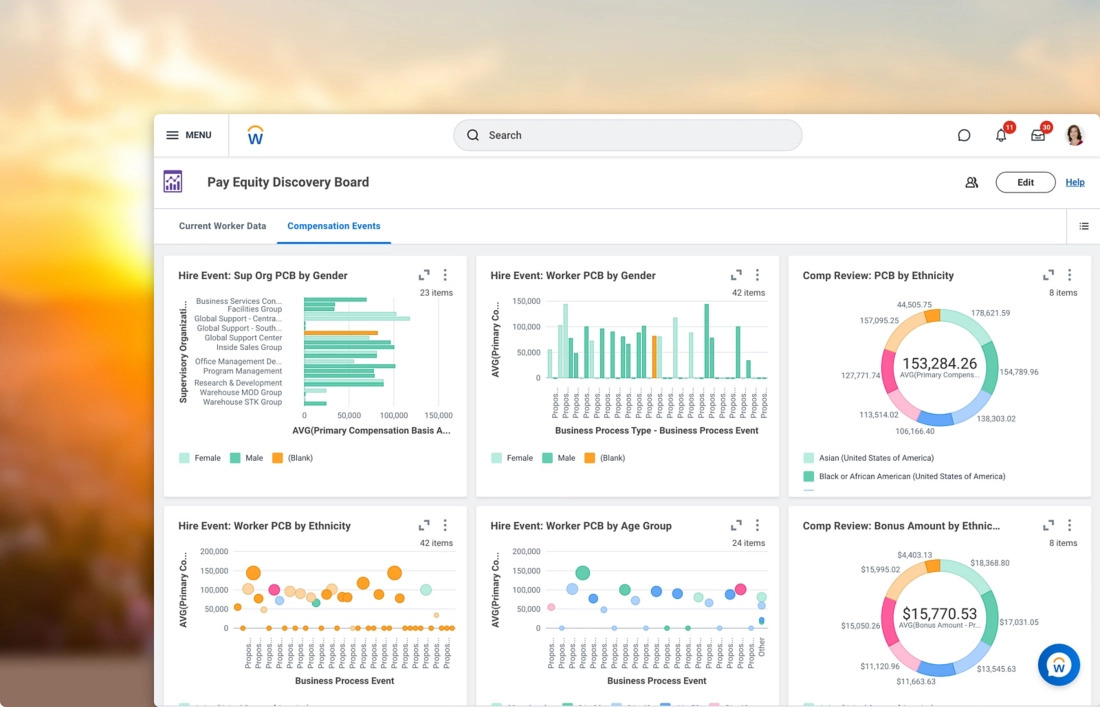Expand the Comp Review: PCB by Ethnicity chart

pos(1047,273)
